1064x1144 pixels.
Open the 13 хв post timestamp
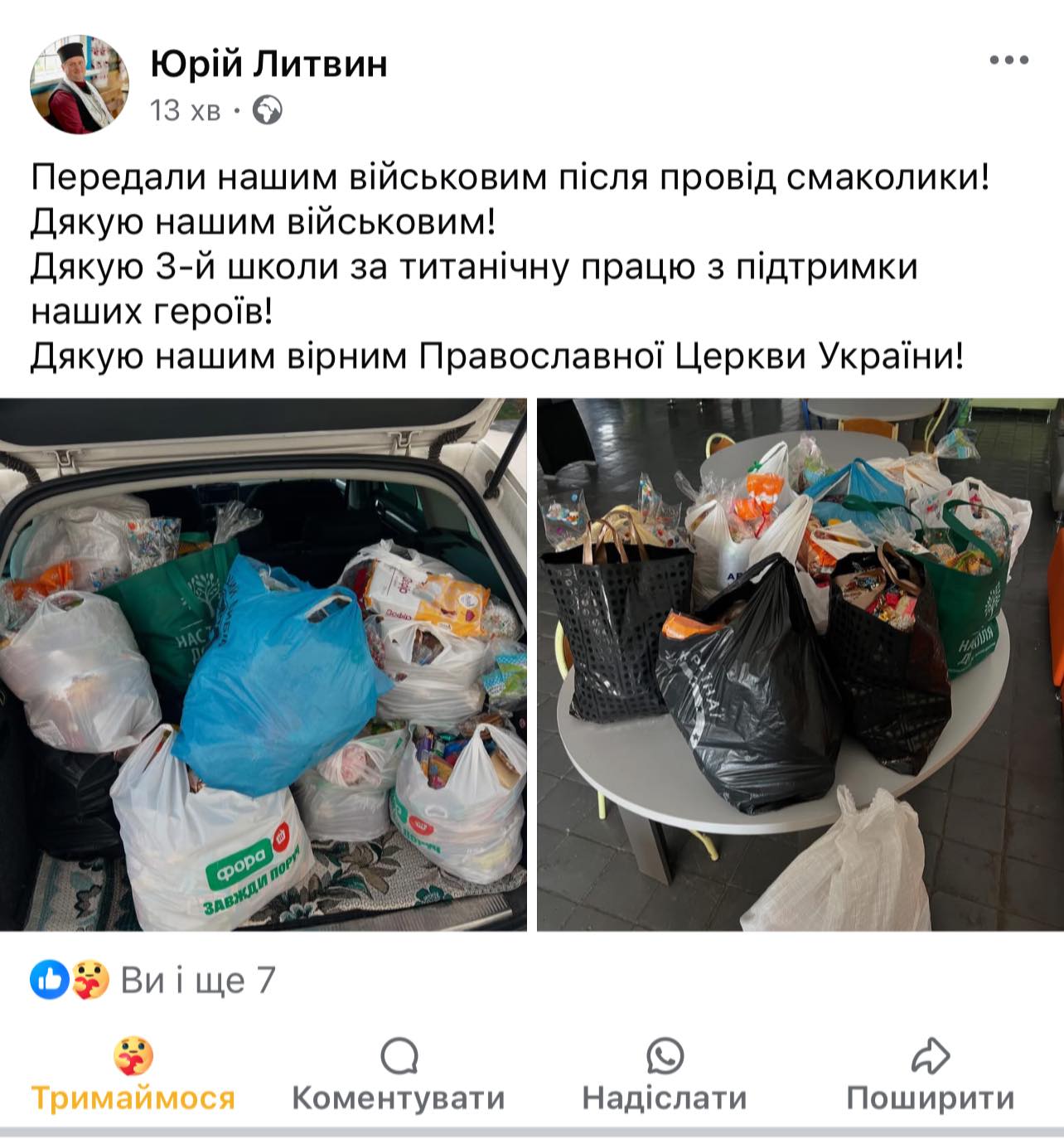[186, 109]
